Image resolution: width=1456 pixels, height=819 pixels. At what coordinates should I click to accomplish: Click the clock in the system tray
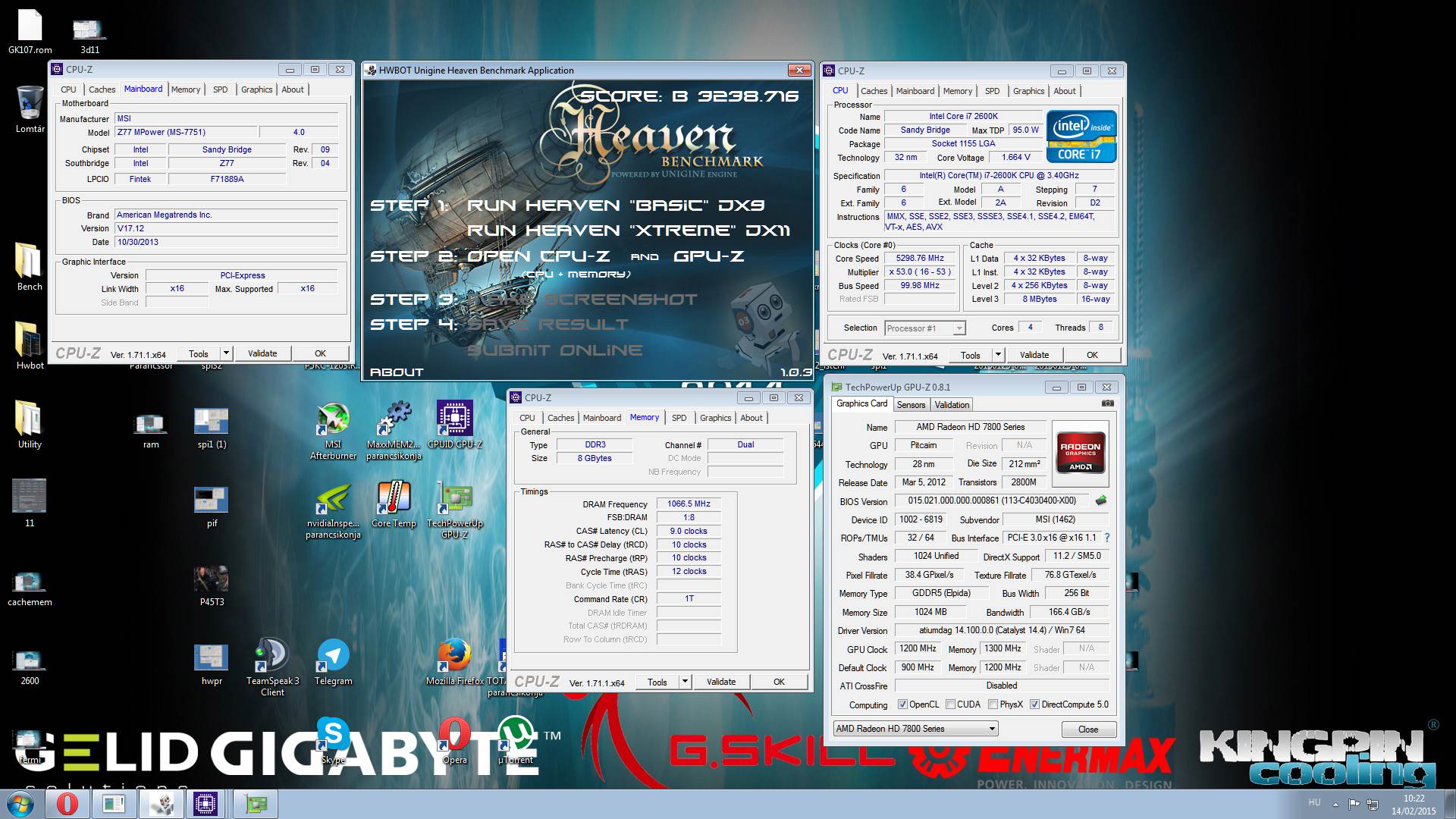click(1414, 804)
